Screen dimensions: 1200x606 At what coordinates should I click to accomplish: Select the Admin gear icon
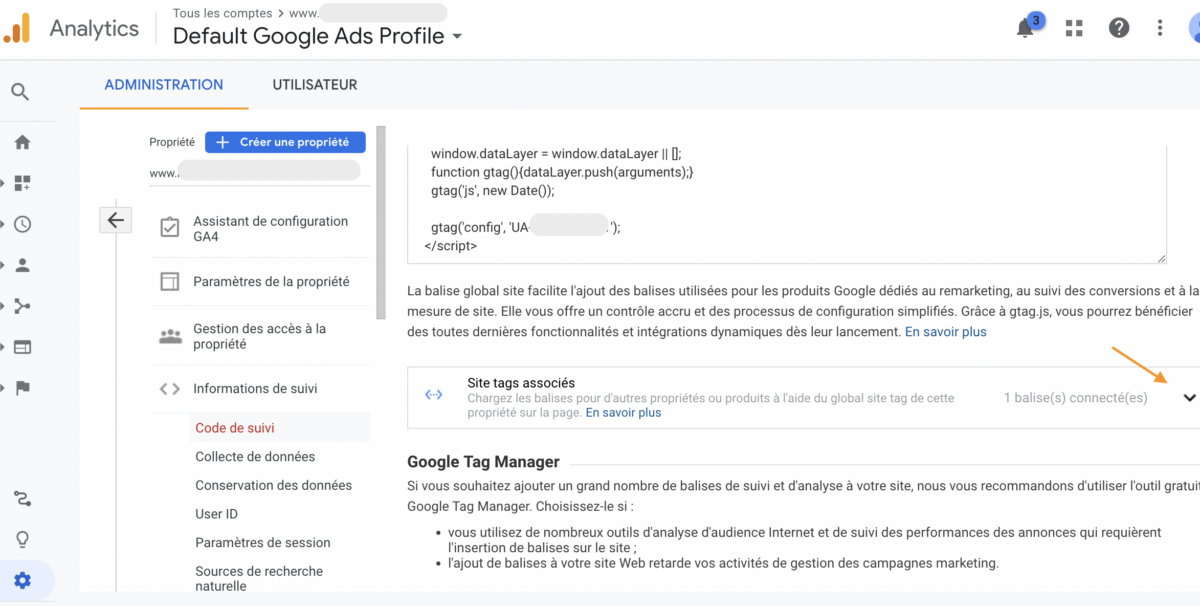click(x=22, y=580)
